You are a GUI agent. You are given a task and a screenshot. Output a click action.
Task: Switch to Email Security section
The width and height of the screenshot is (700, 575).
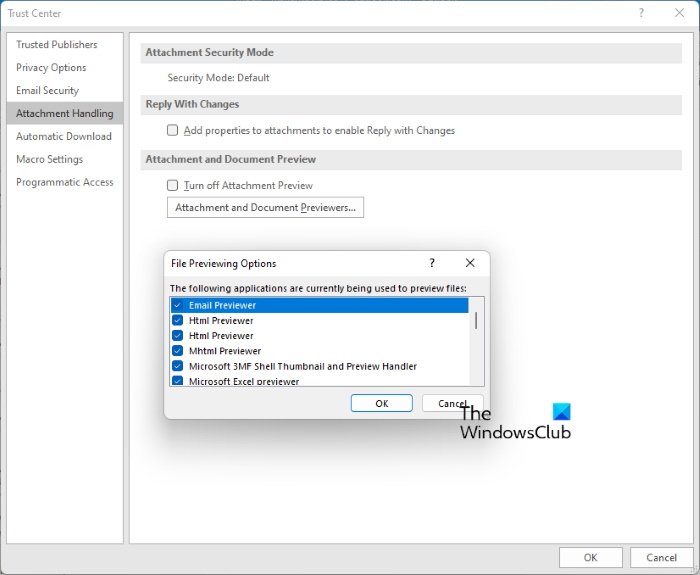[65, 91]
